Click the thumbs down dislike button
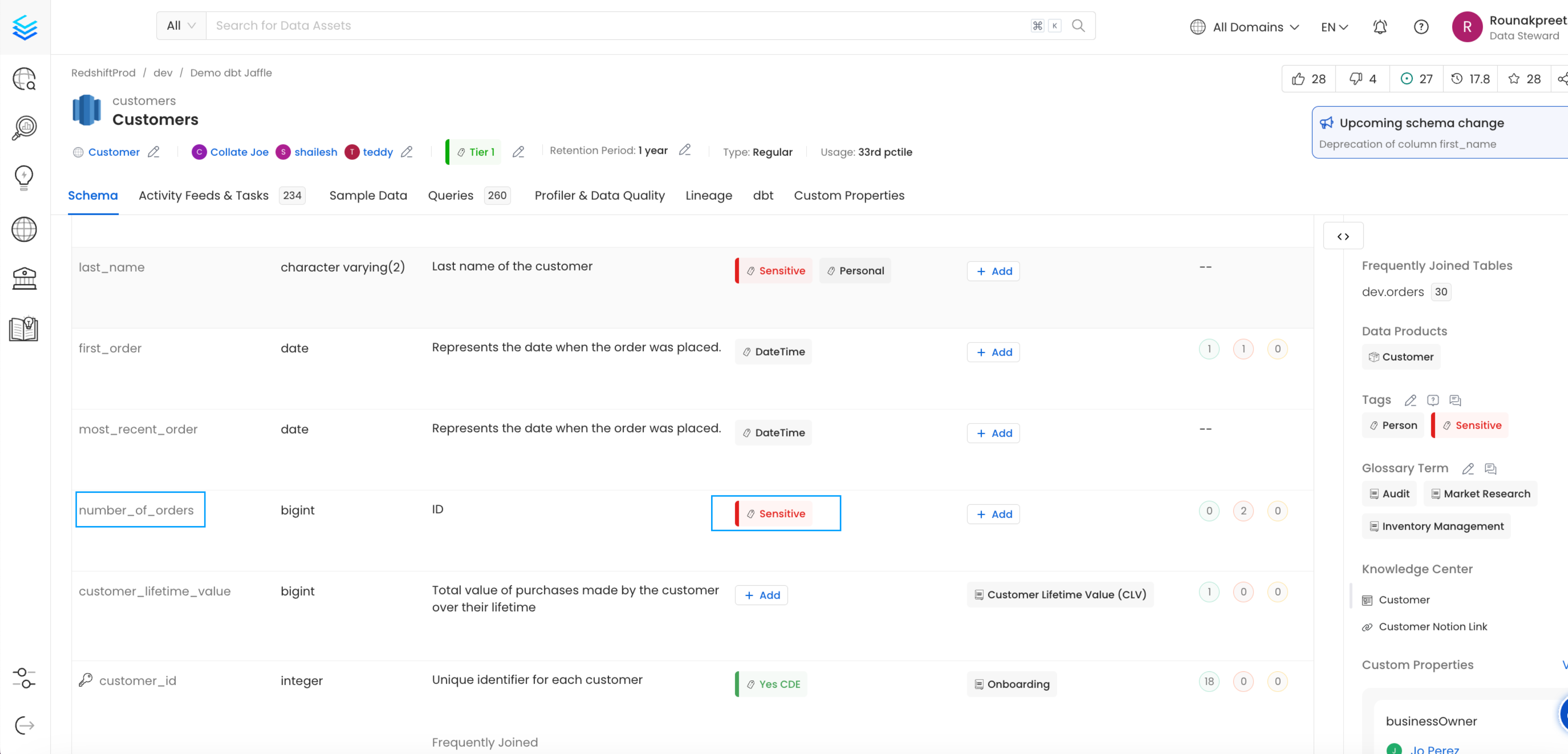 tap(1363, 79)
